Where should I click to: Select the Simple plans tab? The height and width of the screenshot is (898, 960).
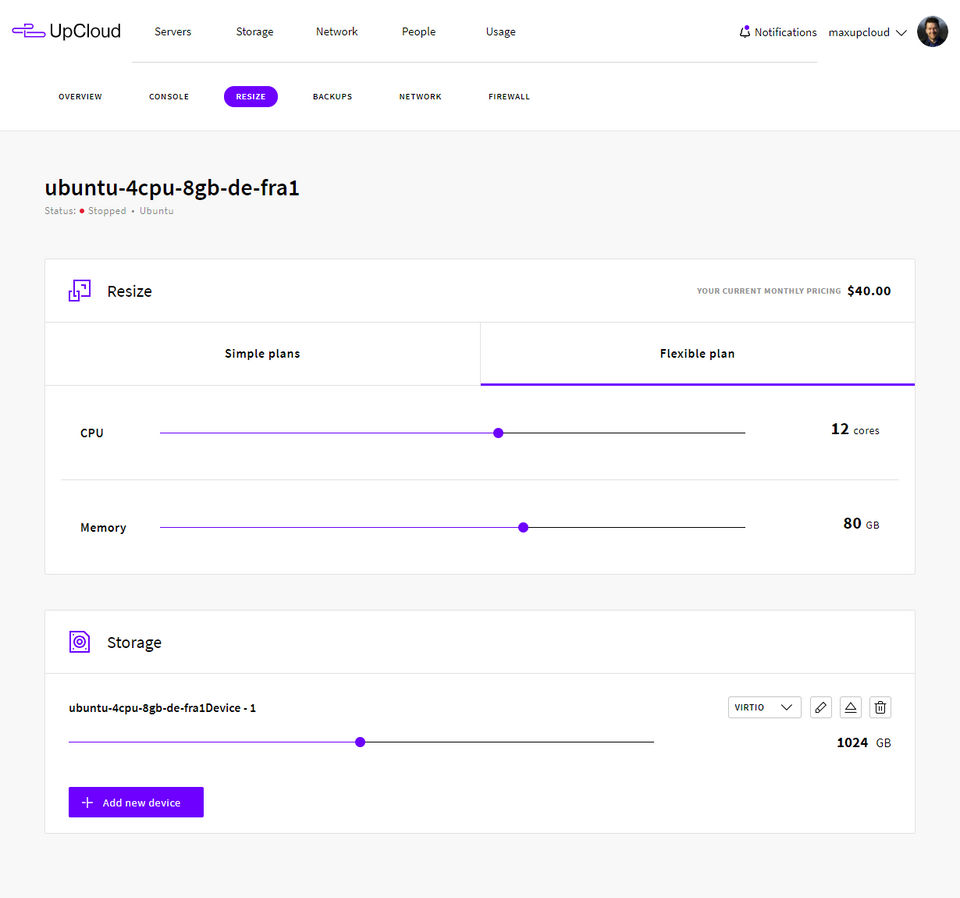click(x=263, y=354)
